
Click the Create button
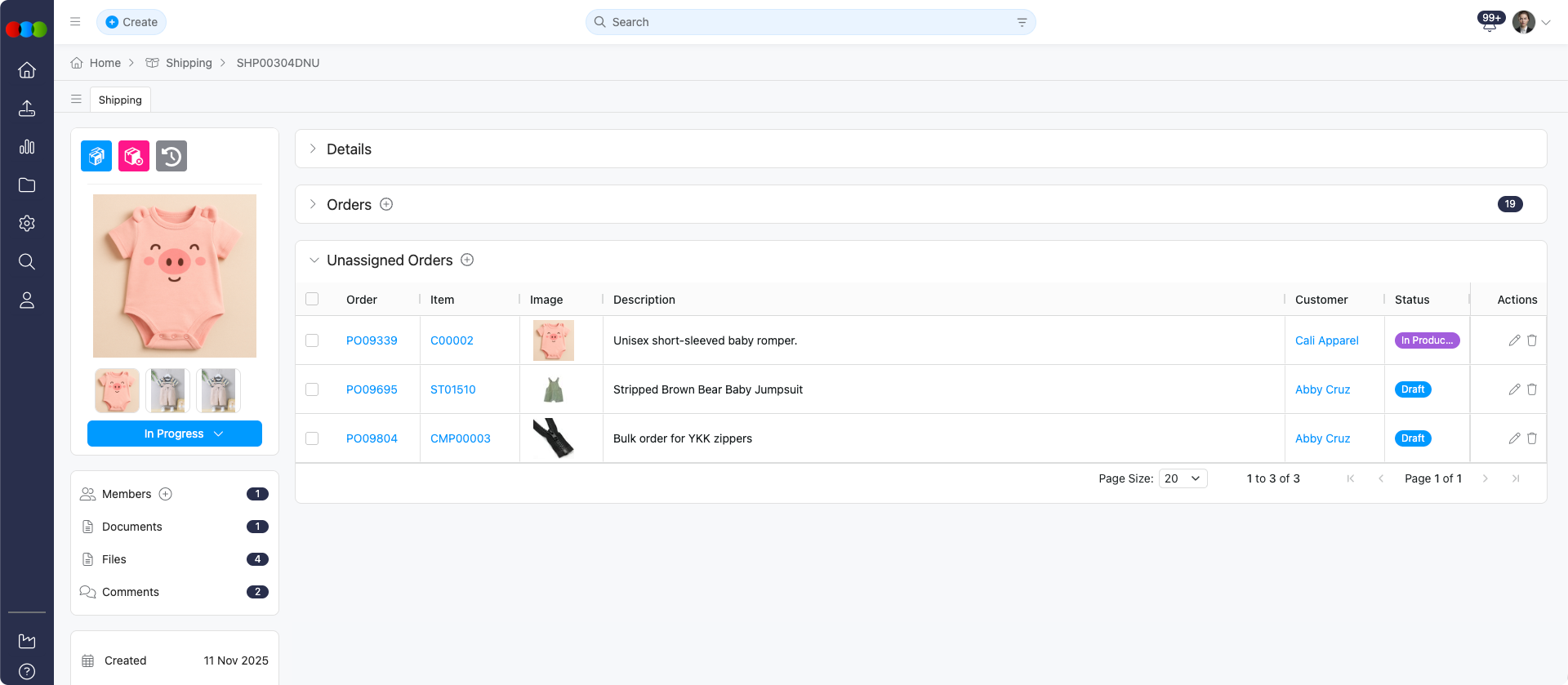pos(131,22)
